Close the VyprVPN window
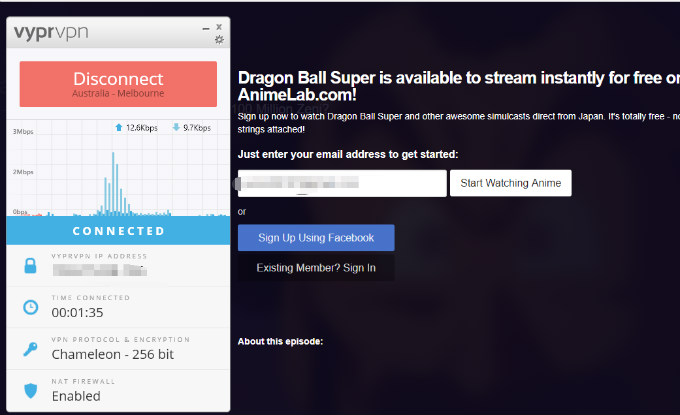 click(219, 27)
